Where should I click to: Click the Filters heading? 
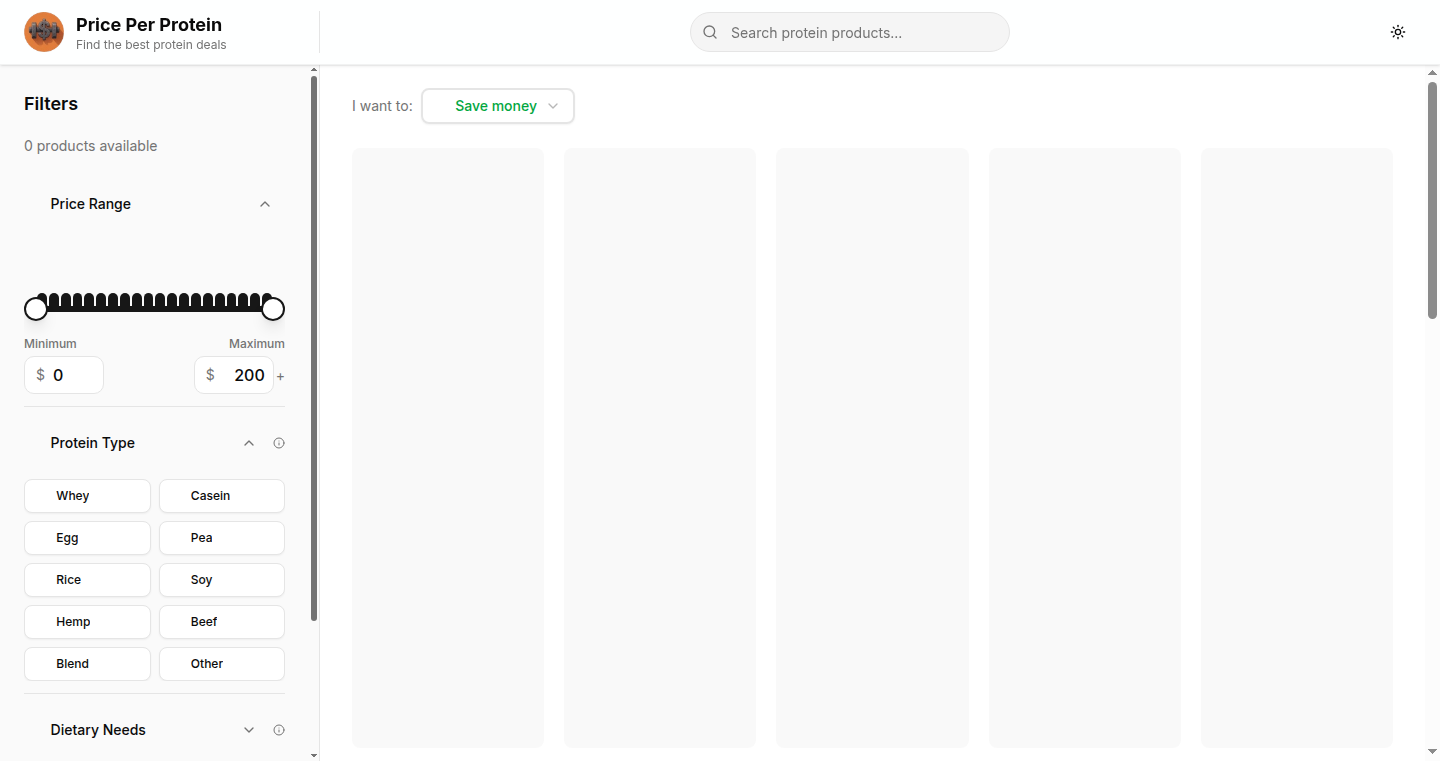point(51,104)
